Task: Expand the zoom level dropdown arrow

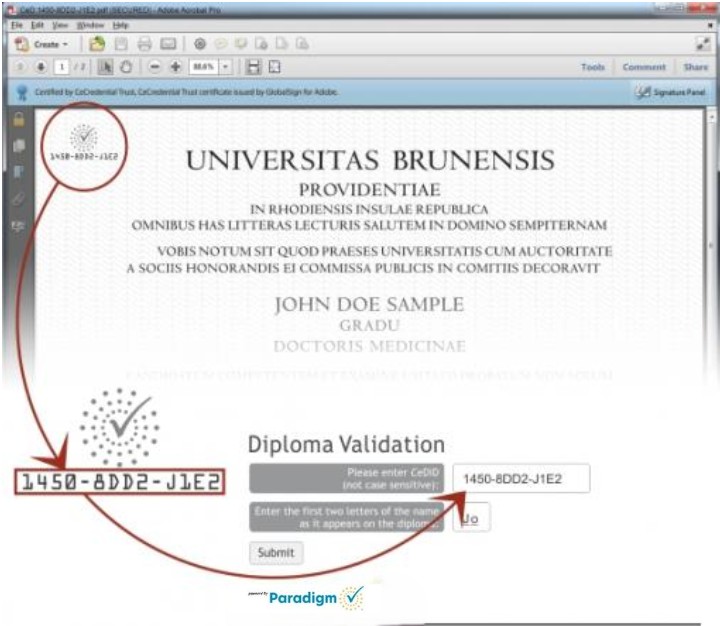Action: coord(225,67)
